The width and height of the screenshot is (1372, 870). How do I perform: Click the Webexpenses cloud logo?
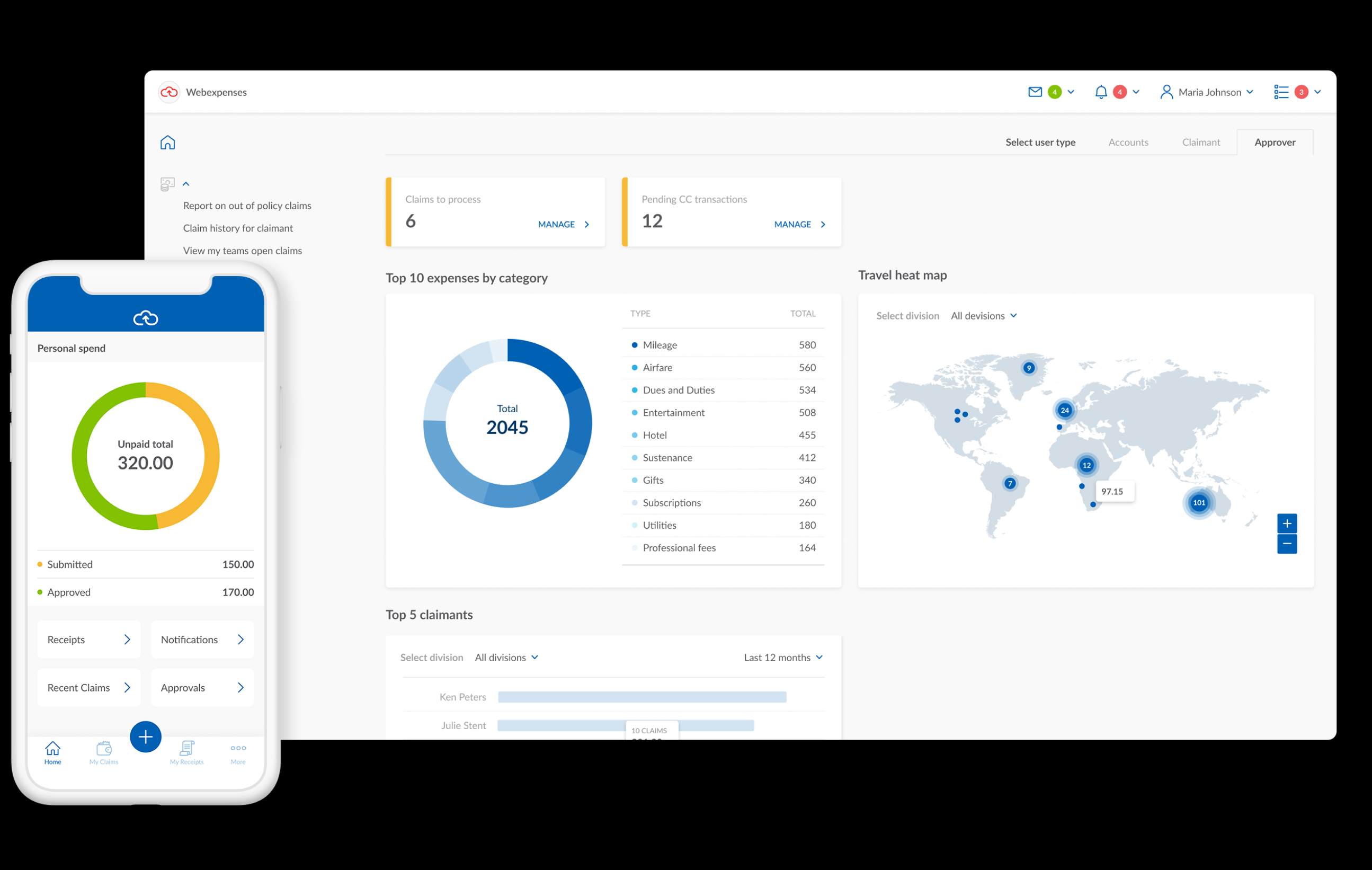(169, 92)
